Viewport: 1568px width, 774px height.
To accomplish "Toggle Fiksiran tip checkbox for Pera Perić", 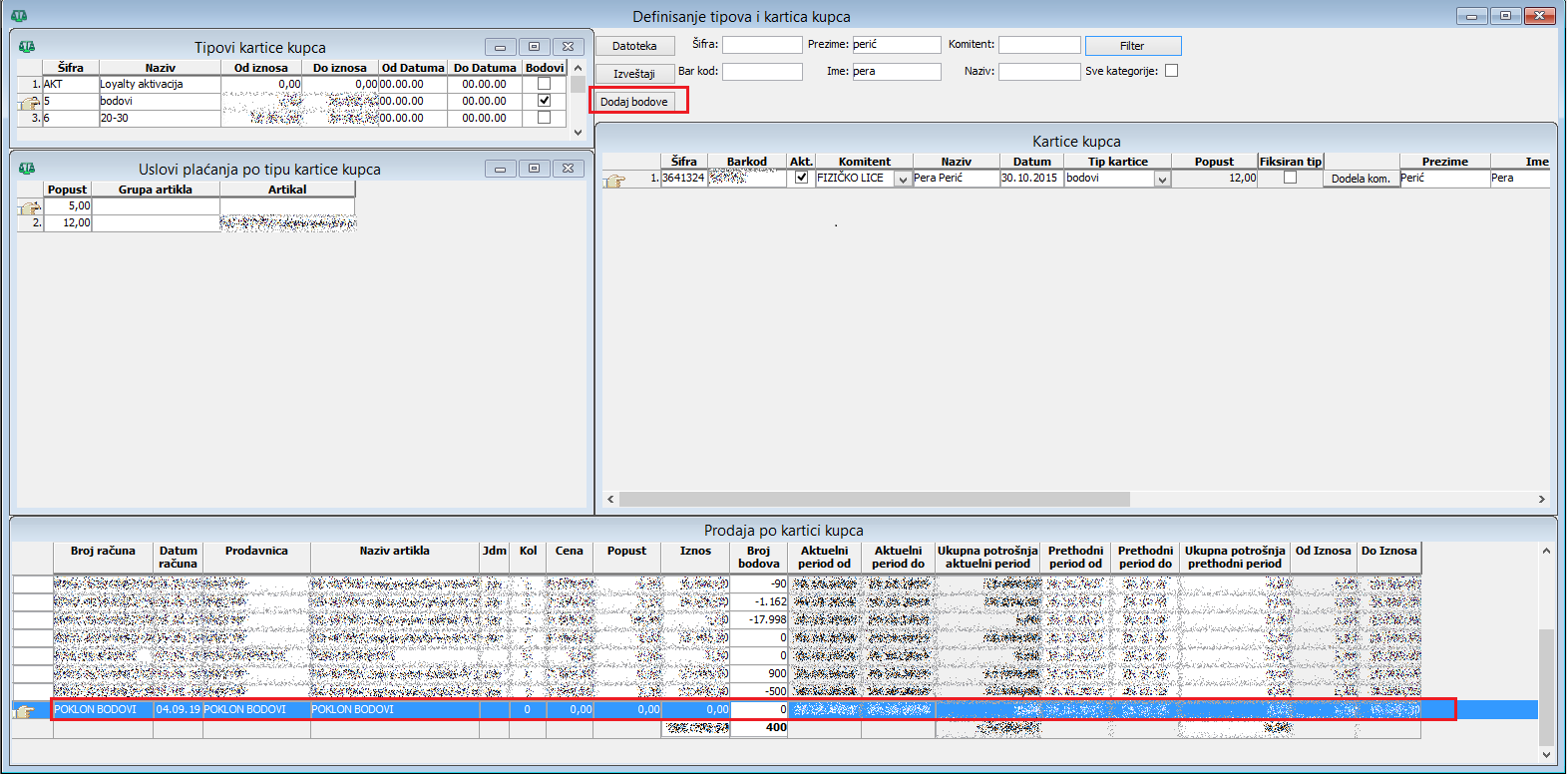I will point(1290,178).
